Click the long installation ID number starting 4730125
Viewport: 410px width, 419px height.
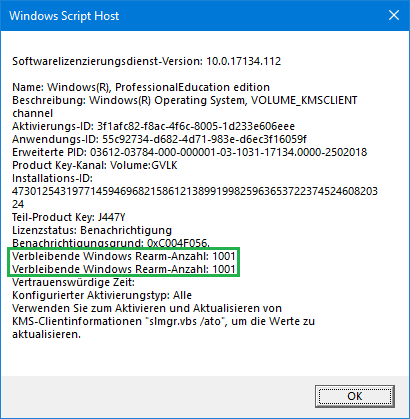click(195, 198)
